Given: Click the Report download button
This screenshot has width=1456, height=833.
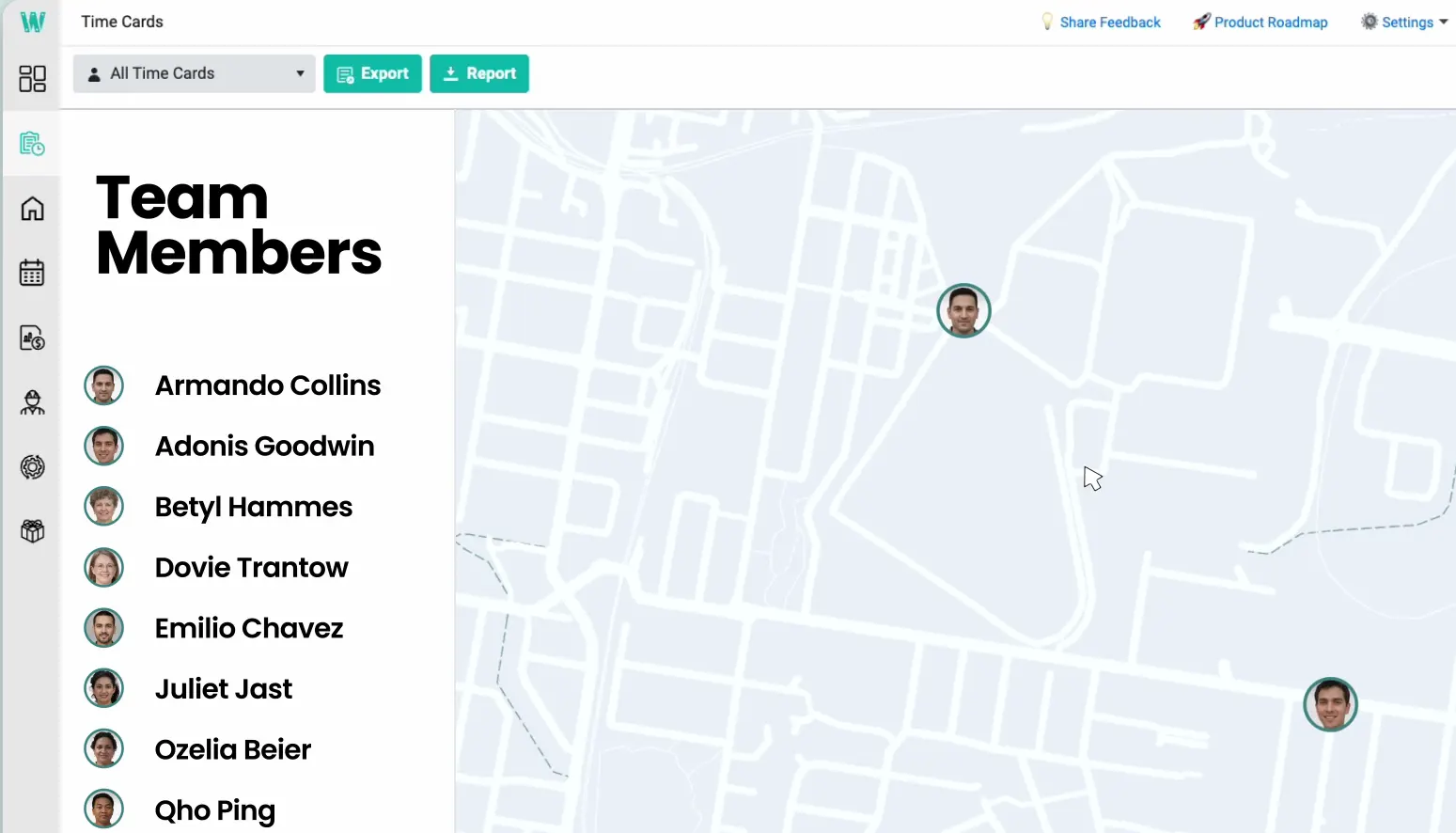Looking at the screenshot, I should (x=479, y=73).
